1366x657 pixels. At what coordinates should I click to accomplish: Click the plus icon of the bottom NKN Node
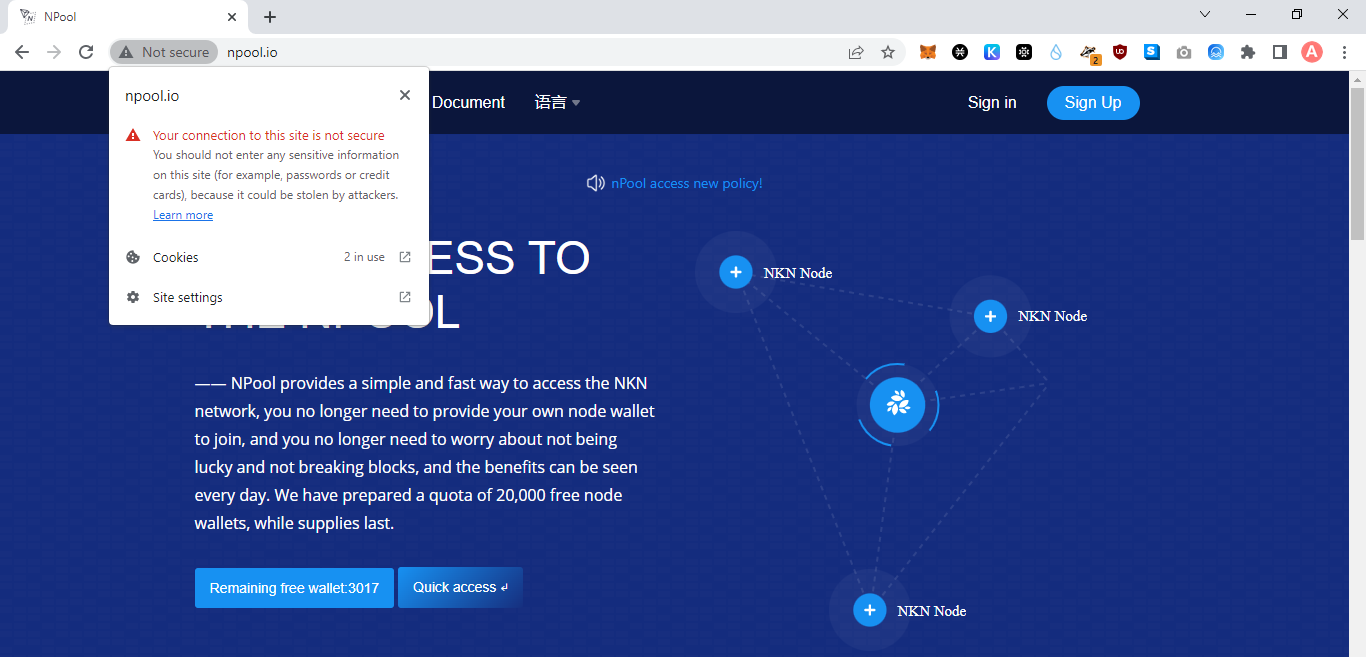[869, 610]
